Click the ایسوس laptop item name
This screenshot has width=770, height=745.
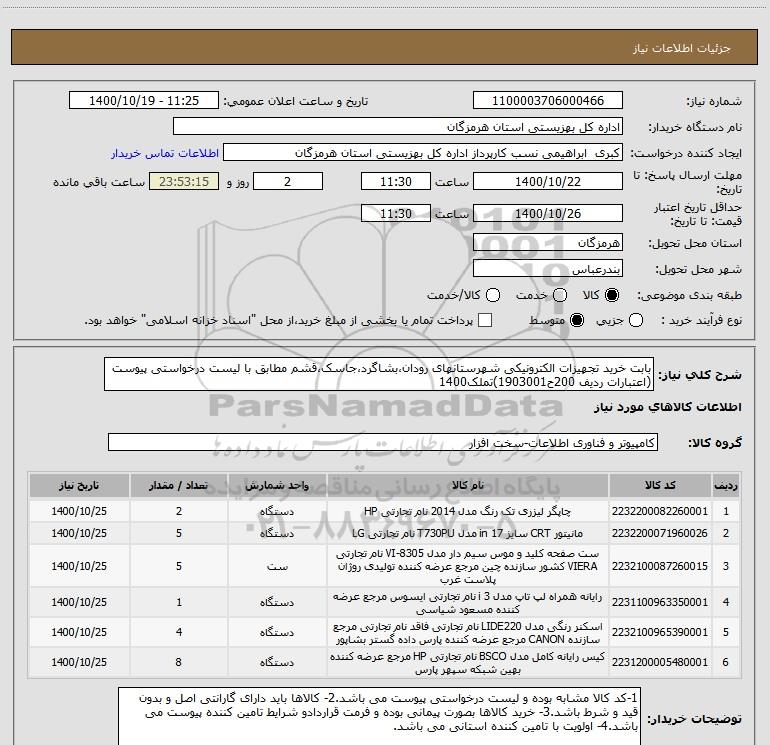(468, 603)
